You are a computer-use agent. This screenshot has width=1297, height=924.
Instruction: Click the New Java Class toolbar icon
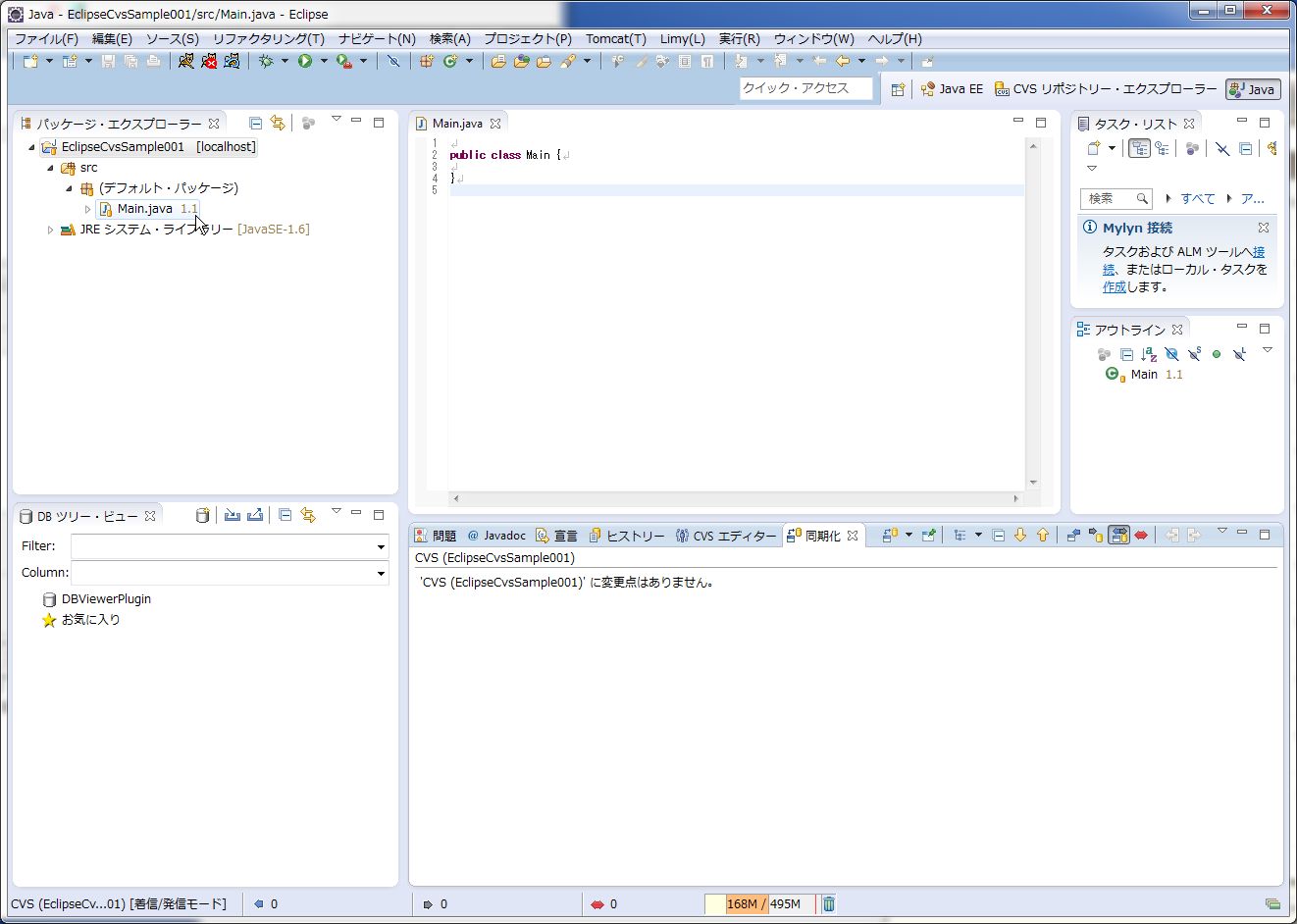(x=450, y=61)
